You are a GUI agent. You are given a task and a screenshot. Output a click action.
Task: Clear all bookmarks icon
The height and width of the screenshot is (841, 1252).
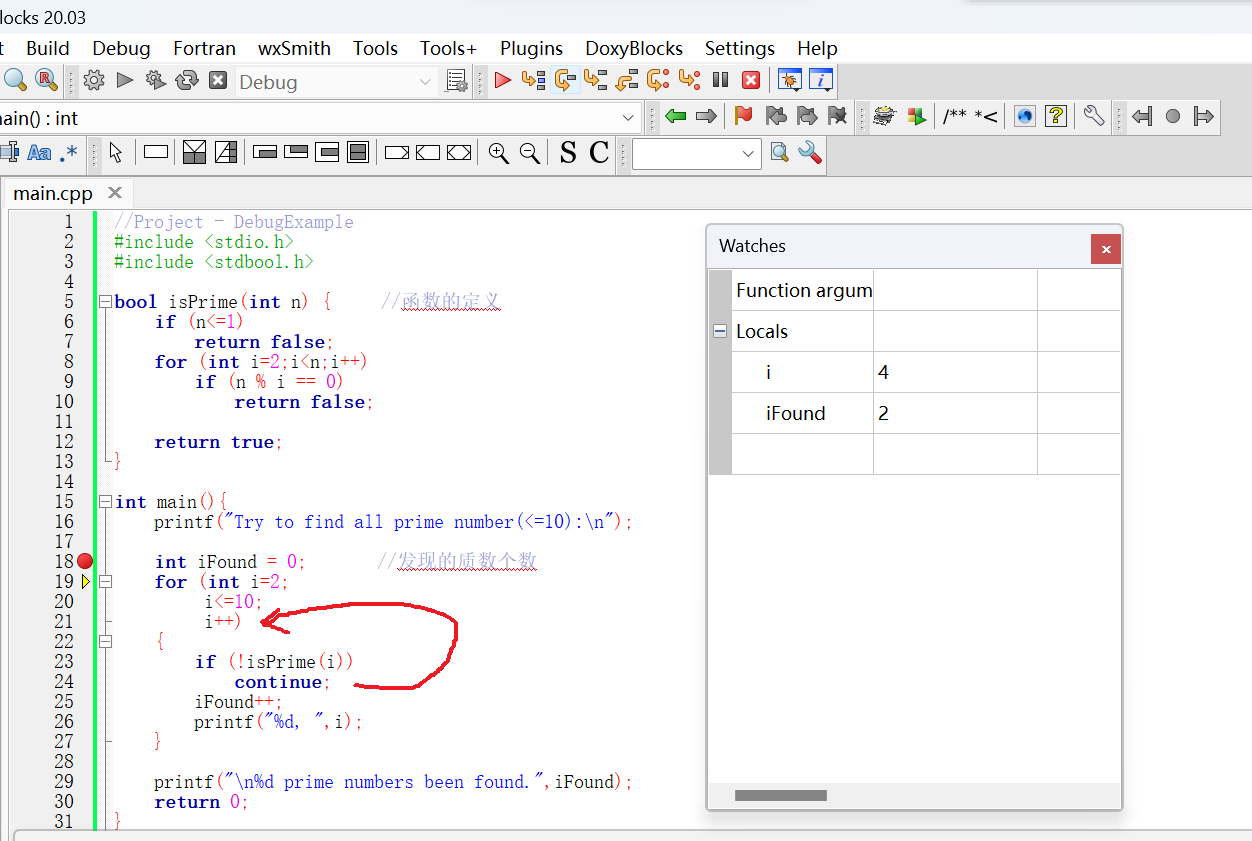pyautogui.click(x=838, y=116)
